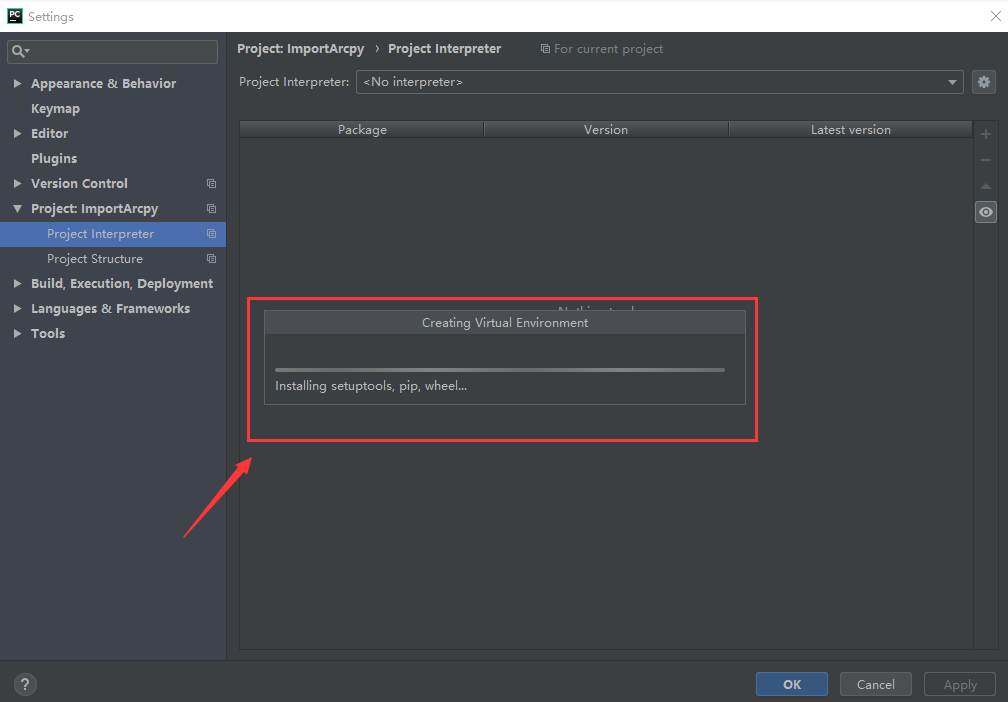The height and width of the screenshot is (702, 1008).
Task: Expand the Editor section
Action: [17, 133]
